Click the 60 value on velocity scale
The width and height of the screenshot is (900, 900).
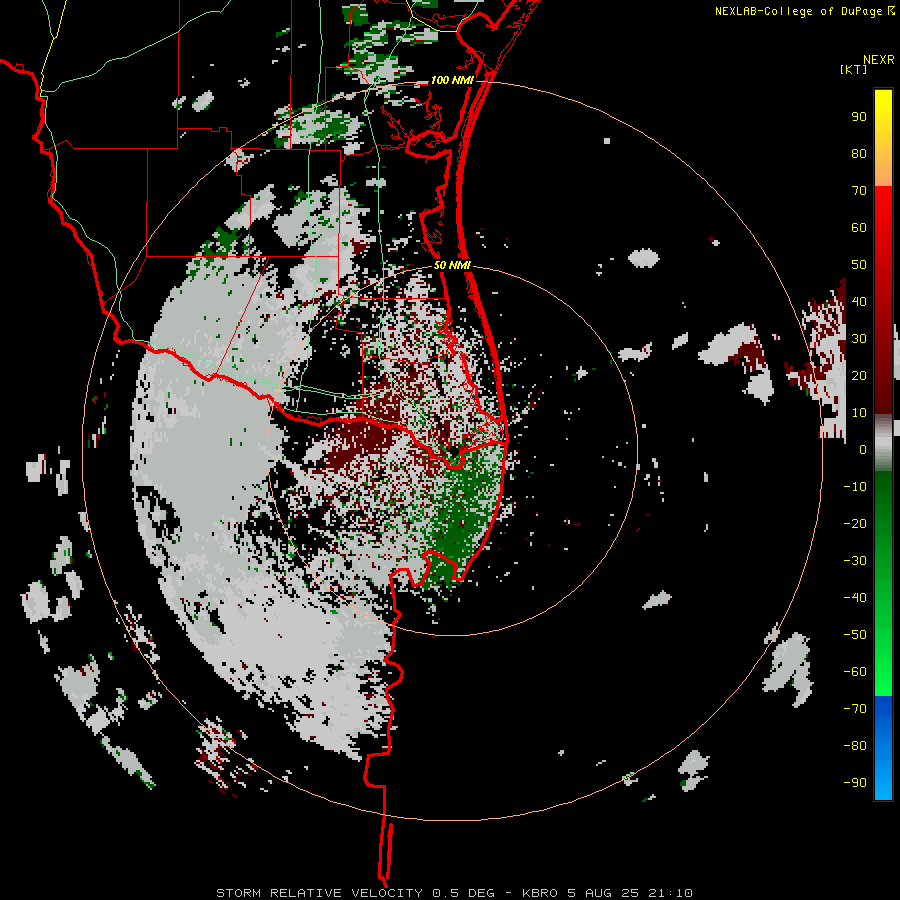(x=859, y=228)
